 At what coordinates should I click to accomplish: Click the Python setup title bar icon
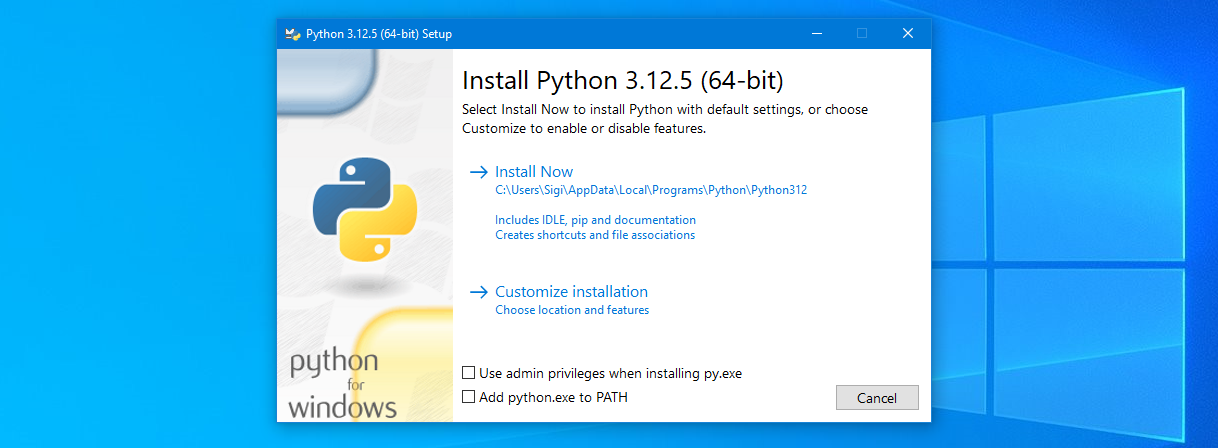(293, 33)
